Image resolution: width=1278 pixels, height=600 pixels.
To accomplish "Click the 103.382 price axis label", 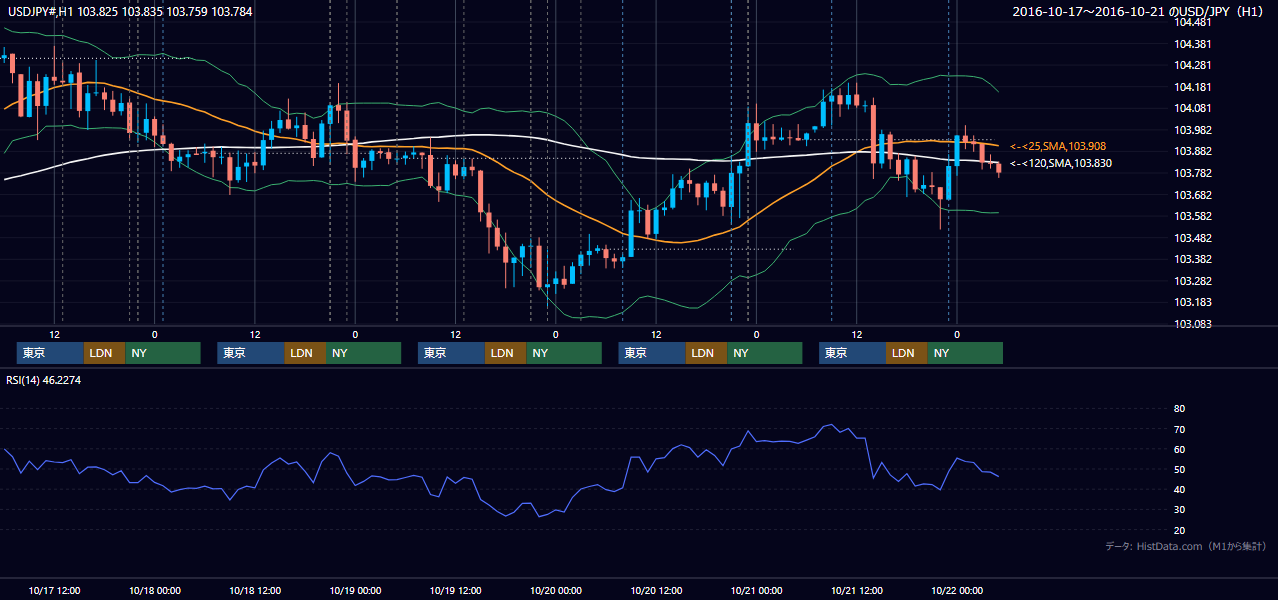I will [x=1192, y=260].
